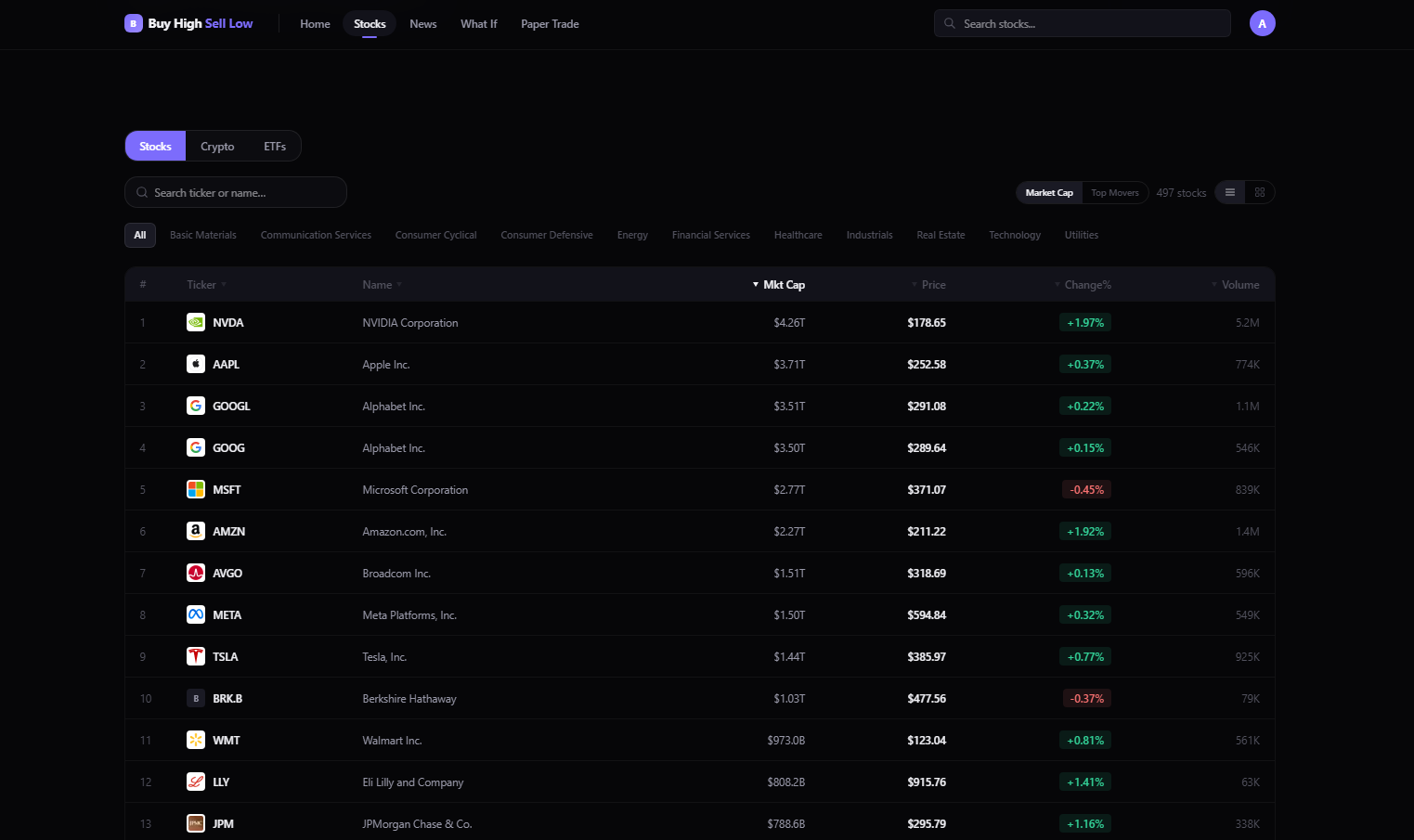The height and width of the screenshot is (840, 1414).
Task: Sort table by Volume column
Action: pyautogui.click(x=1236, y=284)
